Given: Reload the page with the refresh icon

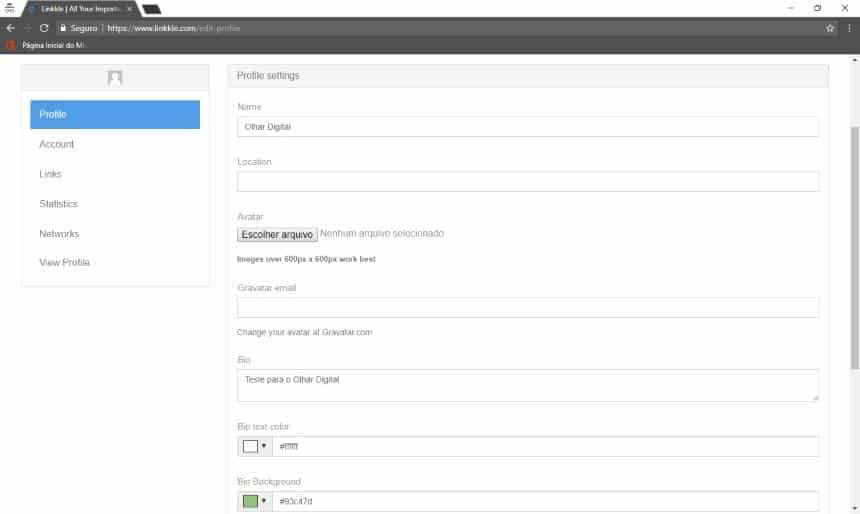Looking at the screenshot, I should coord(44,28).
